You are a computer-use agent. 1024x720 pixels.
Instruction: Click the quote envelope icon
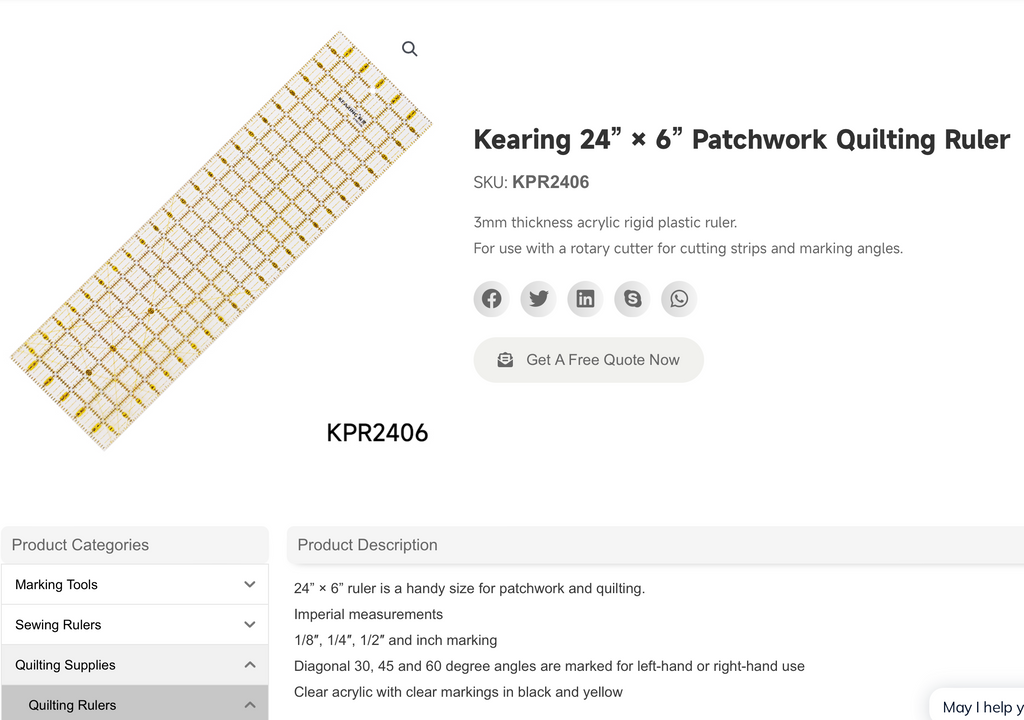[x=505, y=360]
